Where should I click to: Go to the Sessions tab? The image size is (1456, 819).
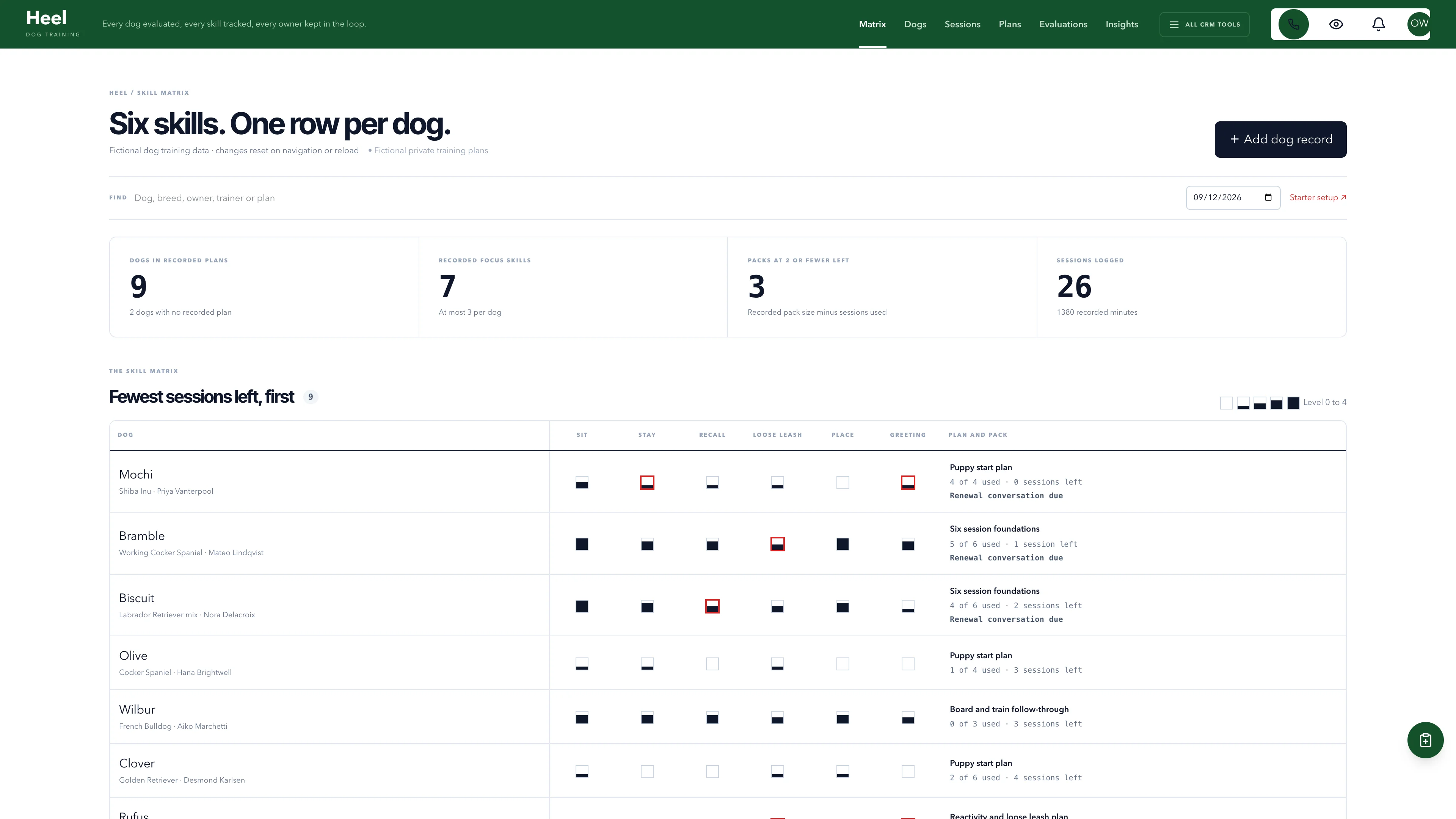(x=962, y=24)
